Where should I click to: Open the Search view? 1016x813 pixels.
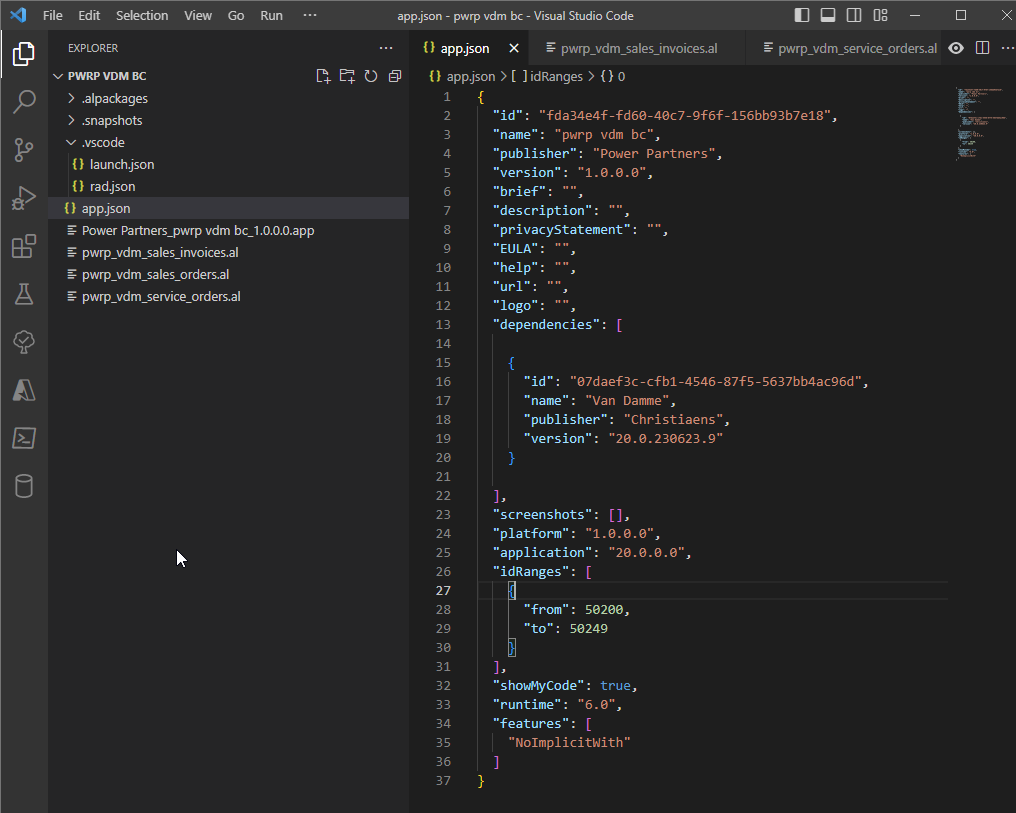coord(24,102)
